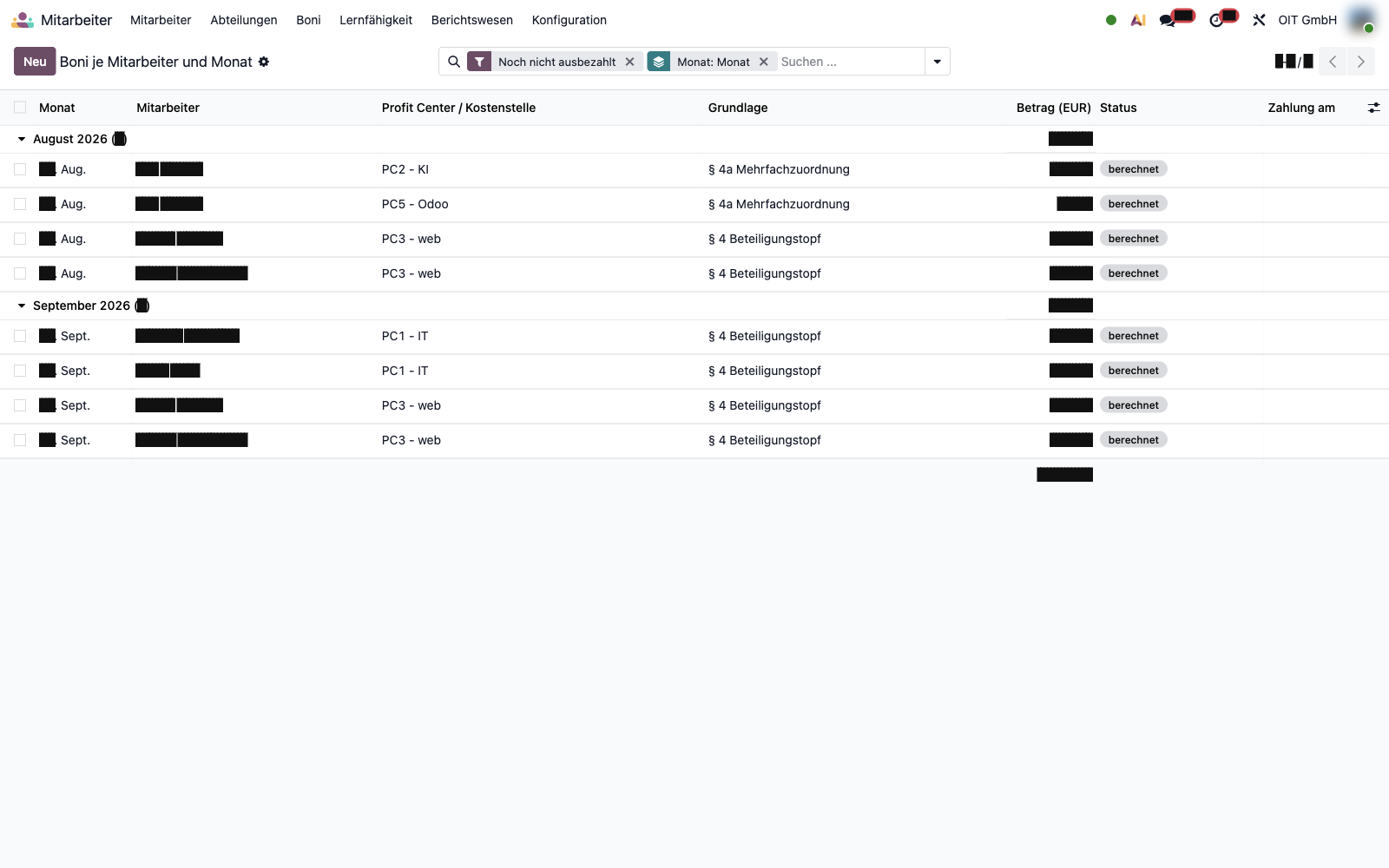Image resolution: width=1389 pixels, height=868 pixels.
Task: Open the gear actions menu beside title
Action: pos(264,62)
